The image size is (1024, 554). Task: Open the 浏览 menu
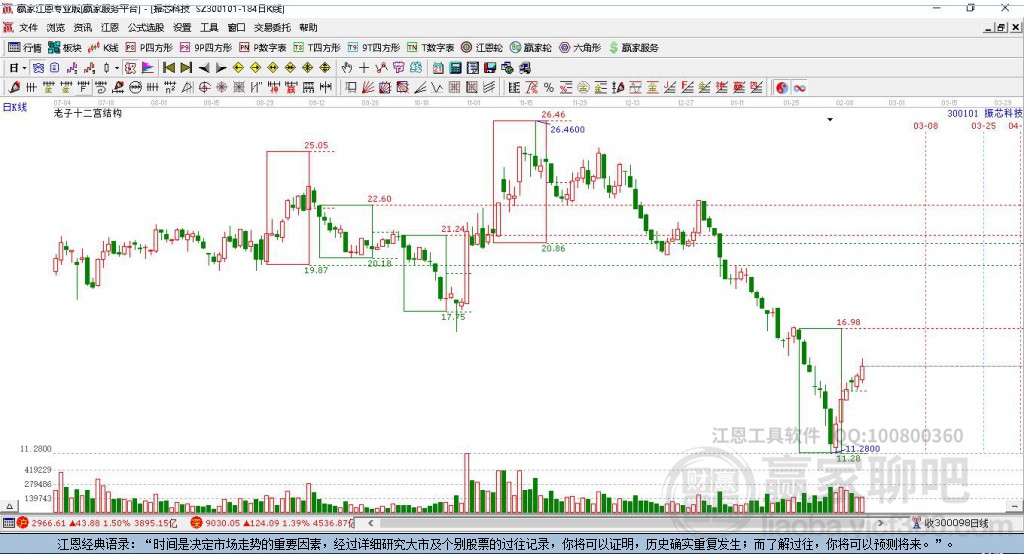coord(56,27)
